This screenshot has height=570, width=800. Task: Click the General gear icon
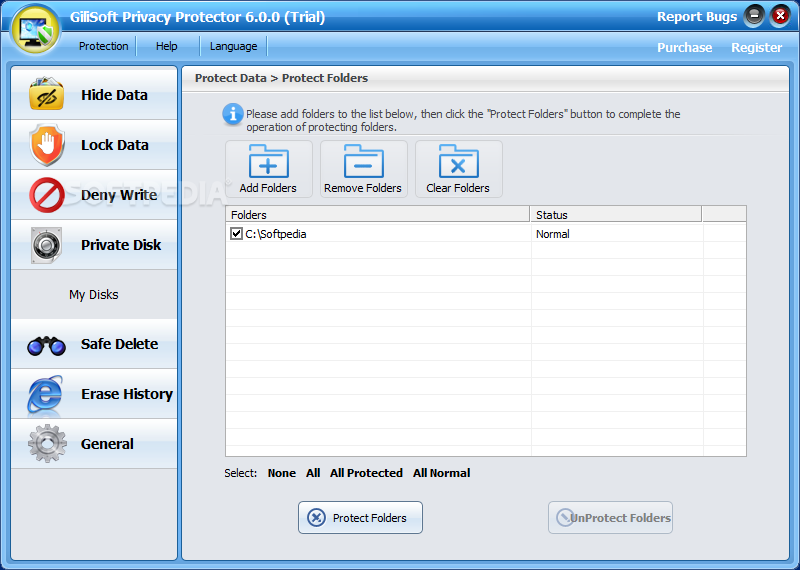tap(47, 443)
